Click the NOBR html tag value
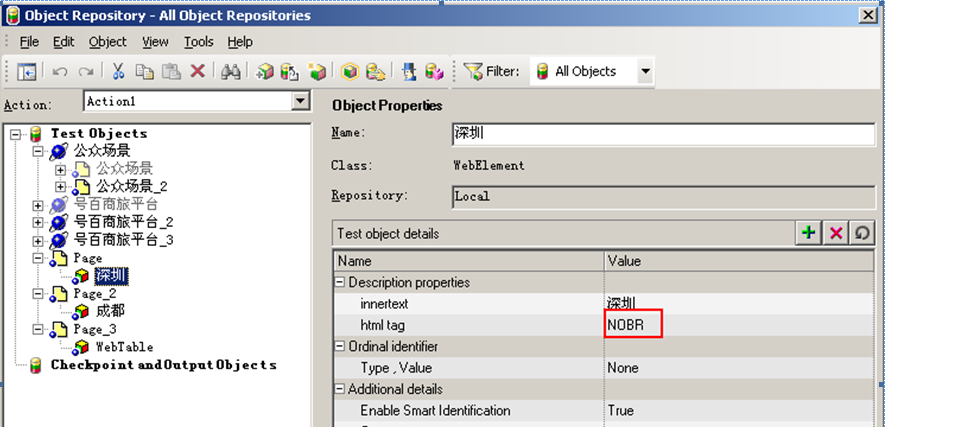Viewport: 954px width, 427px height. click(626, 325)
